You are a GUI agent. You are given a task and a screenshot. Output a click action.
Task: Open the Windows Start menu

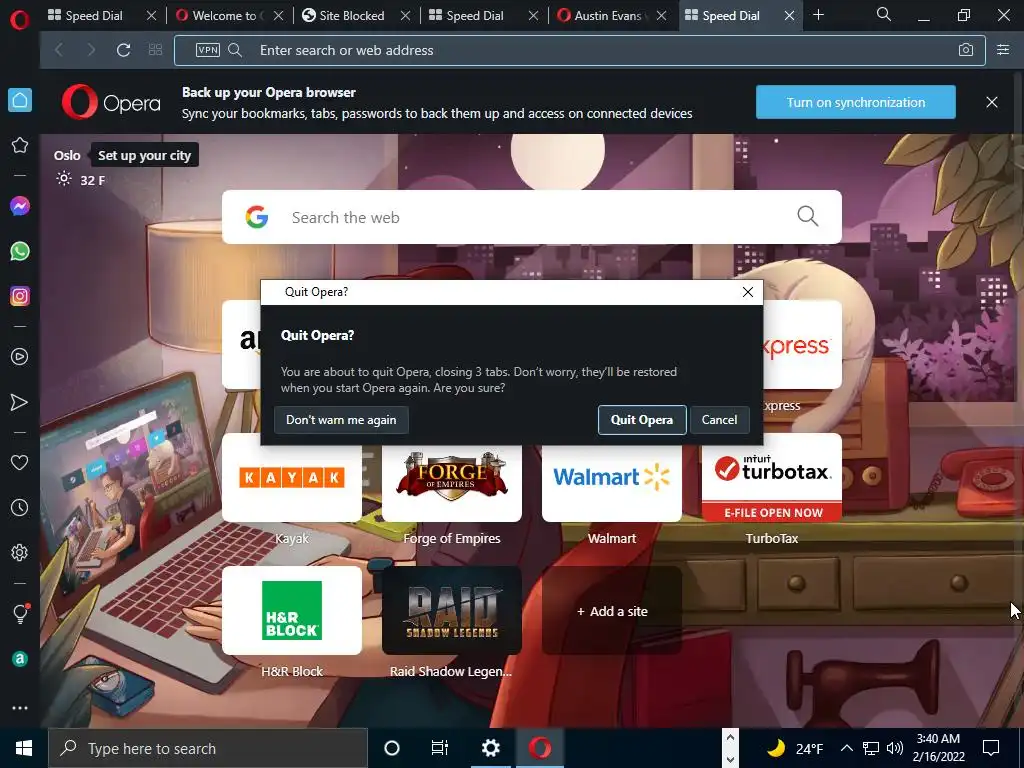[24, 748]
